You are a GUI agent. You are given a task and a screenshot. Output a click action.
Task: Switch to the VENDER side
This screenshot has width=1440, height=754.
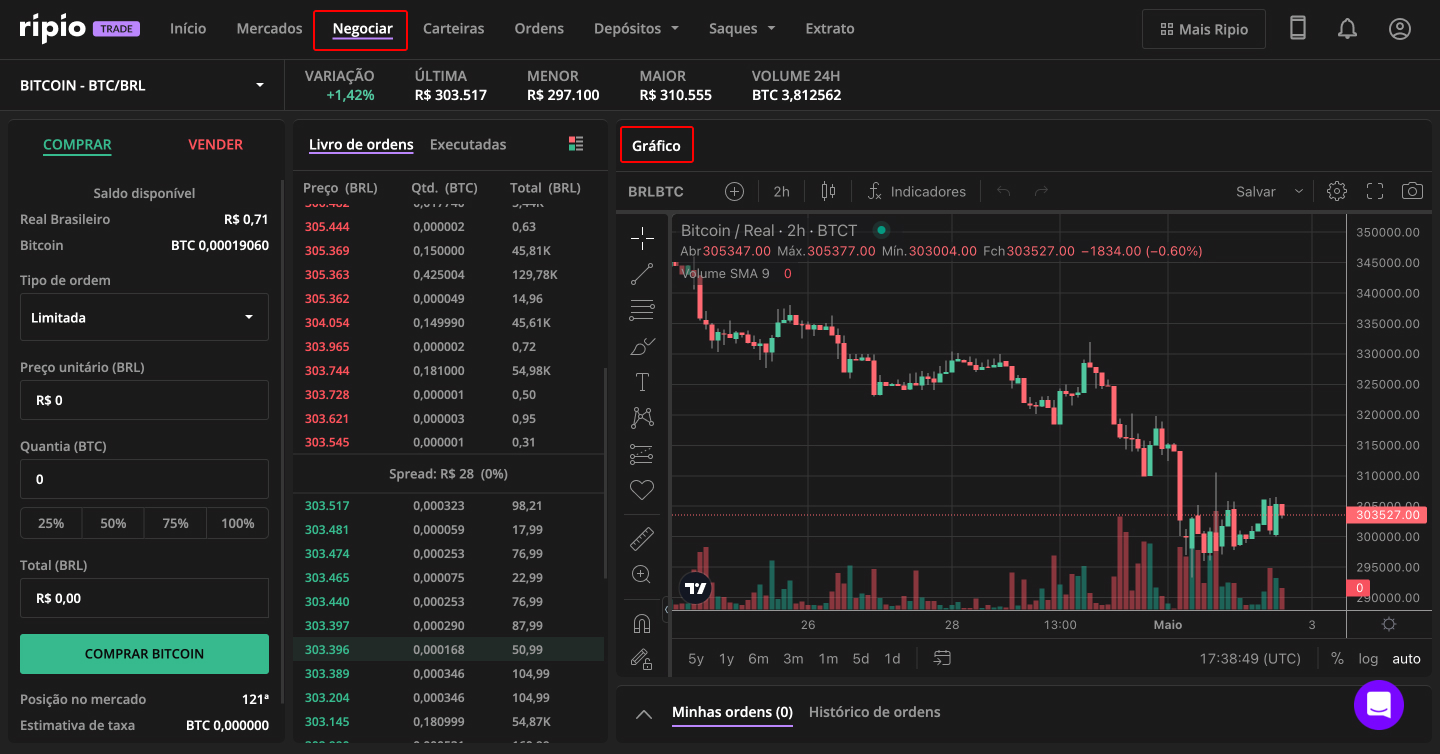pyautogui.click(x=215, y=144)
